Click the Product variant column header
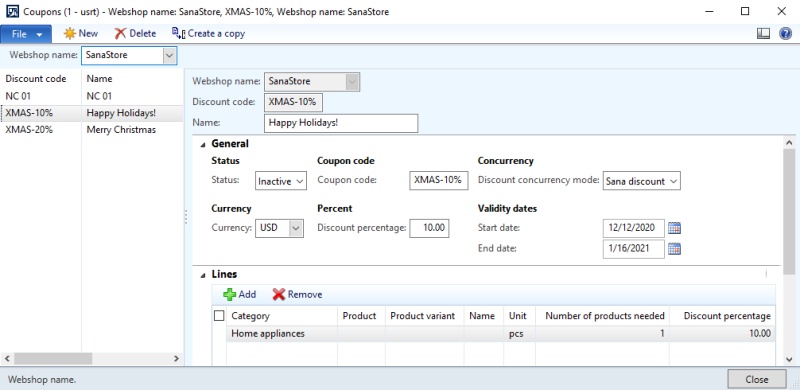The width and height of the screenshot is (800, 390). tap(424, 316)
